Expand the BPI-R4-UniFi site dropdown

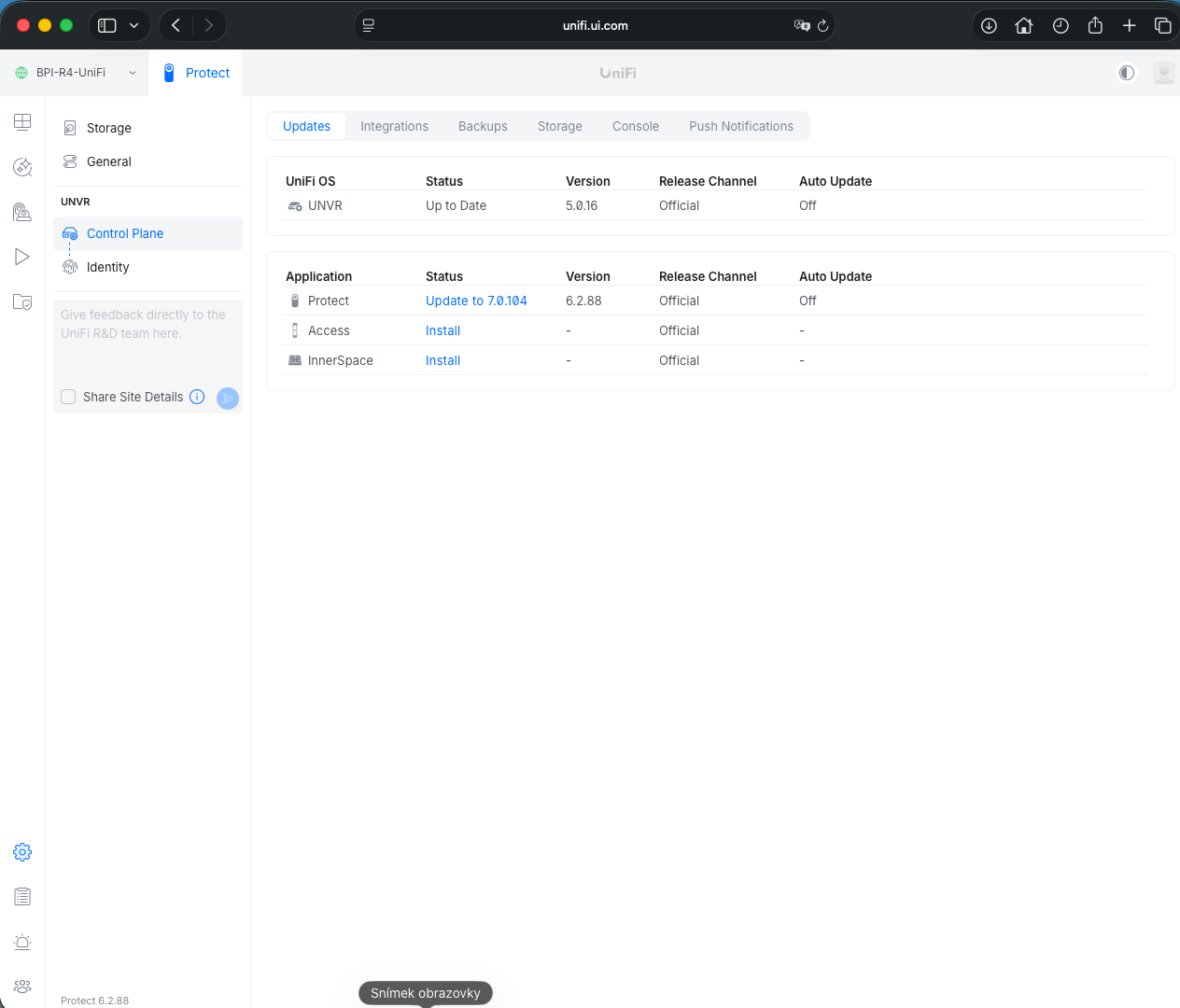(132, 73)
